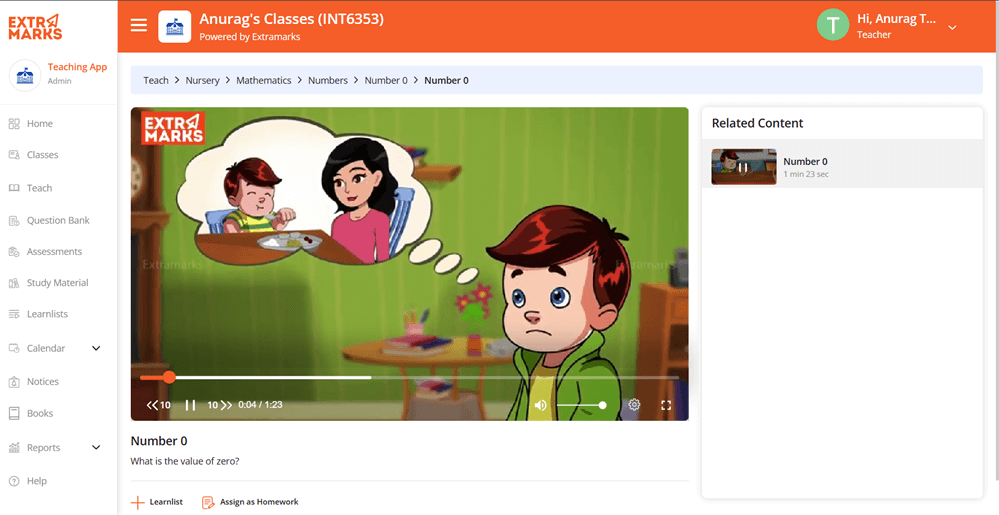
Task: Click the Home icon in the sidebar
Action: click(14, 124)
